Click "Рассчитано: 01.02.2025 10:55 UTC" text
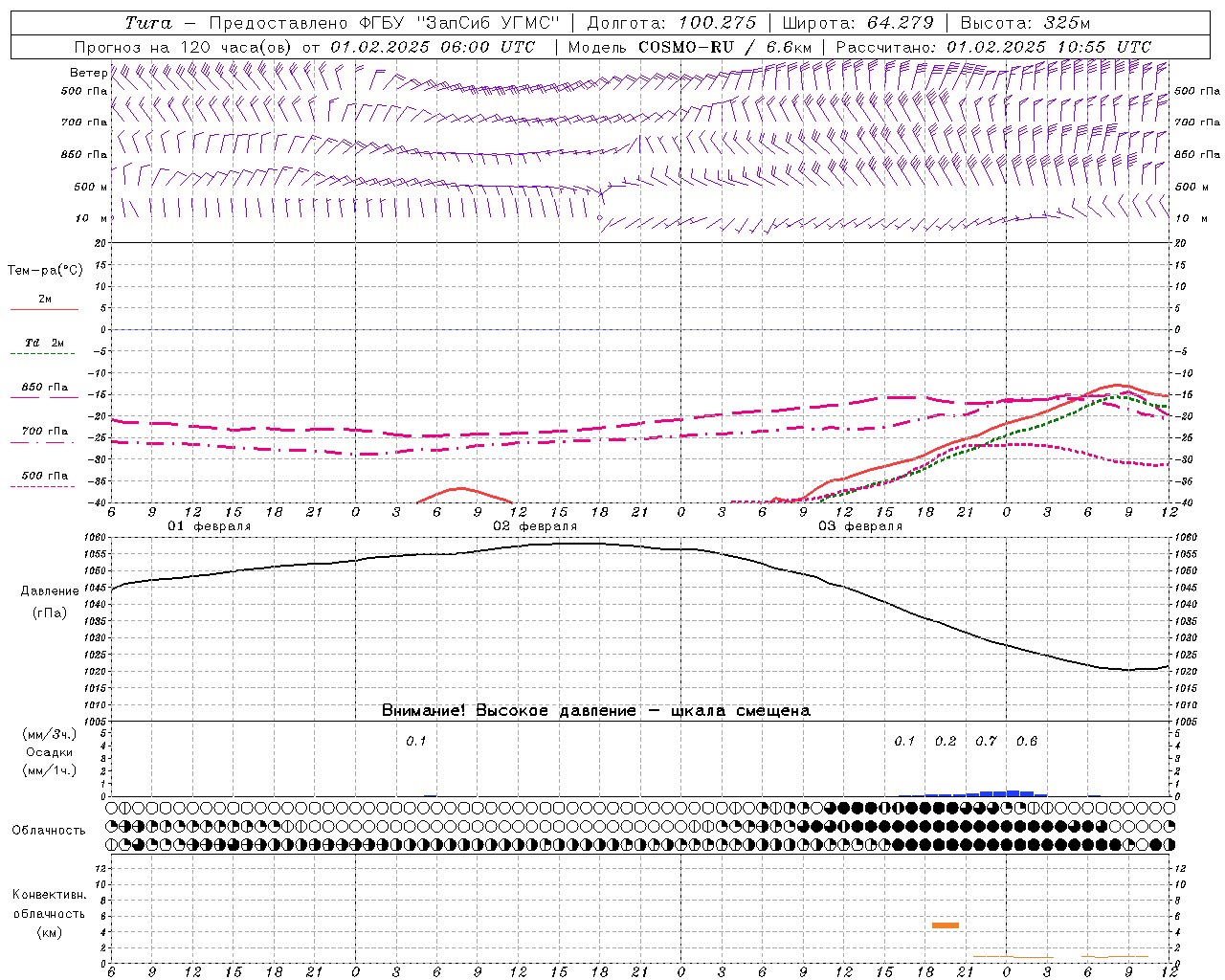 coord(993,47)
